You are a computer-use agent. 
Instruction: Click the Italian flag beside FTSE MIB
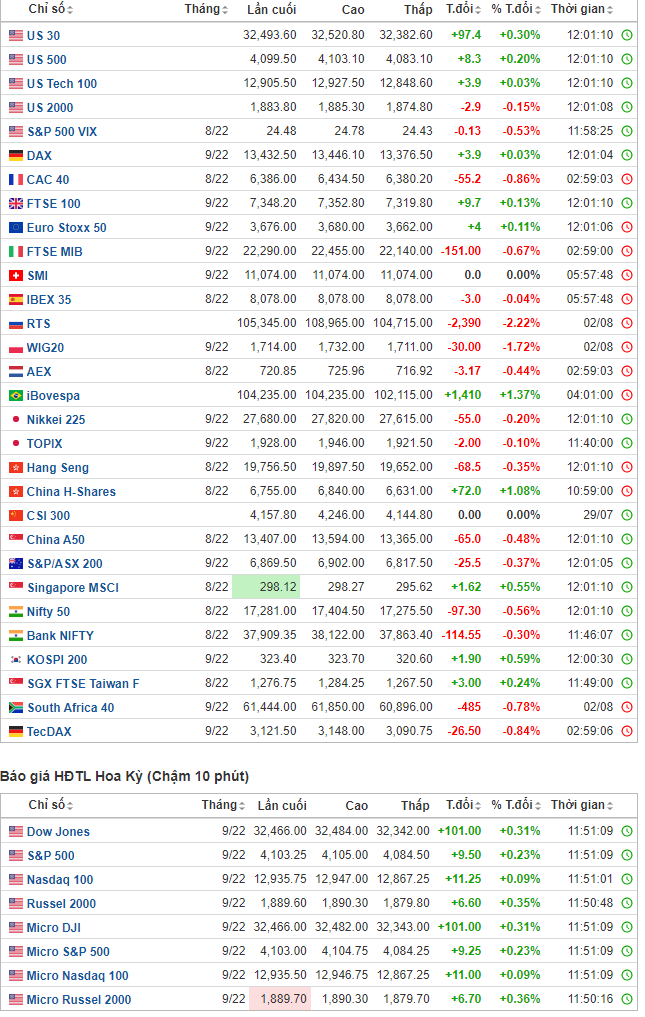pos(16,252)
